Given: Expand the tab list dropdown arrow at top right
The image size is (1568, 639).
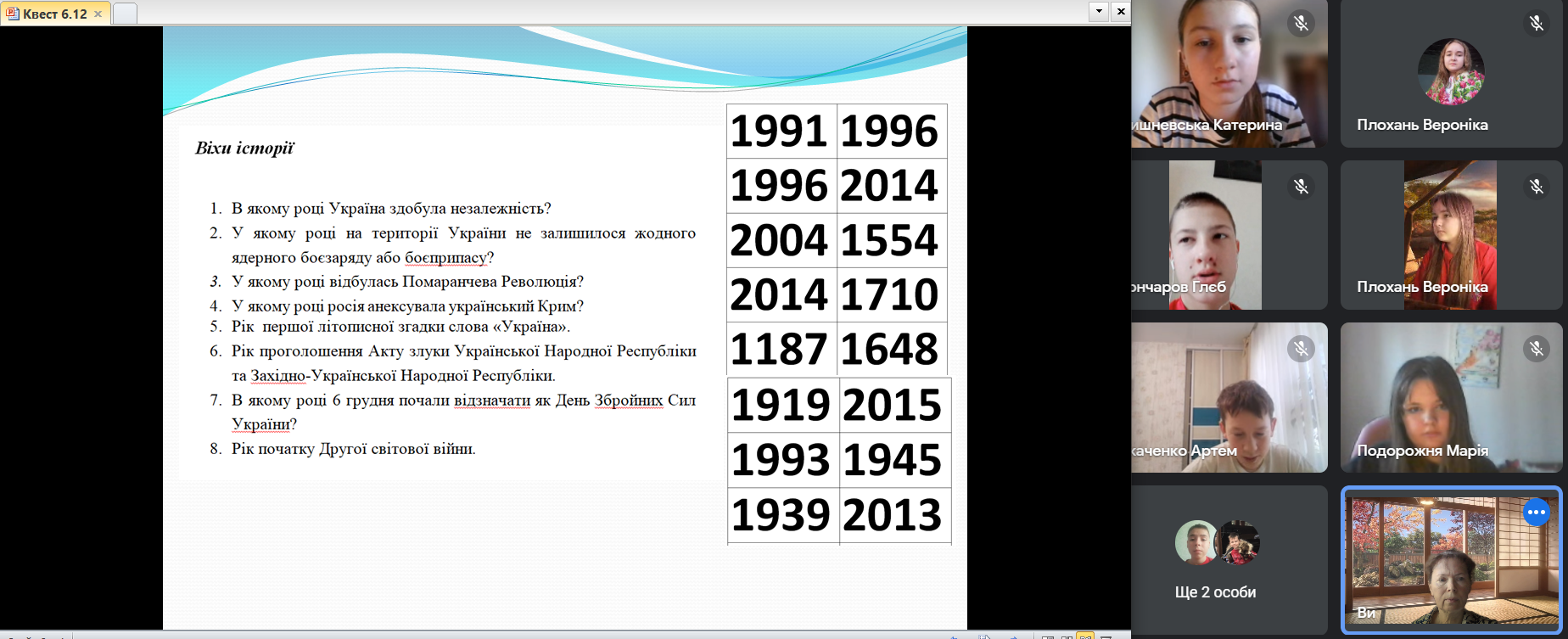Looking at the screenshot, I should point(1100,11).
